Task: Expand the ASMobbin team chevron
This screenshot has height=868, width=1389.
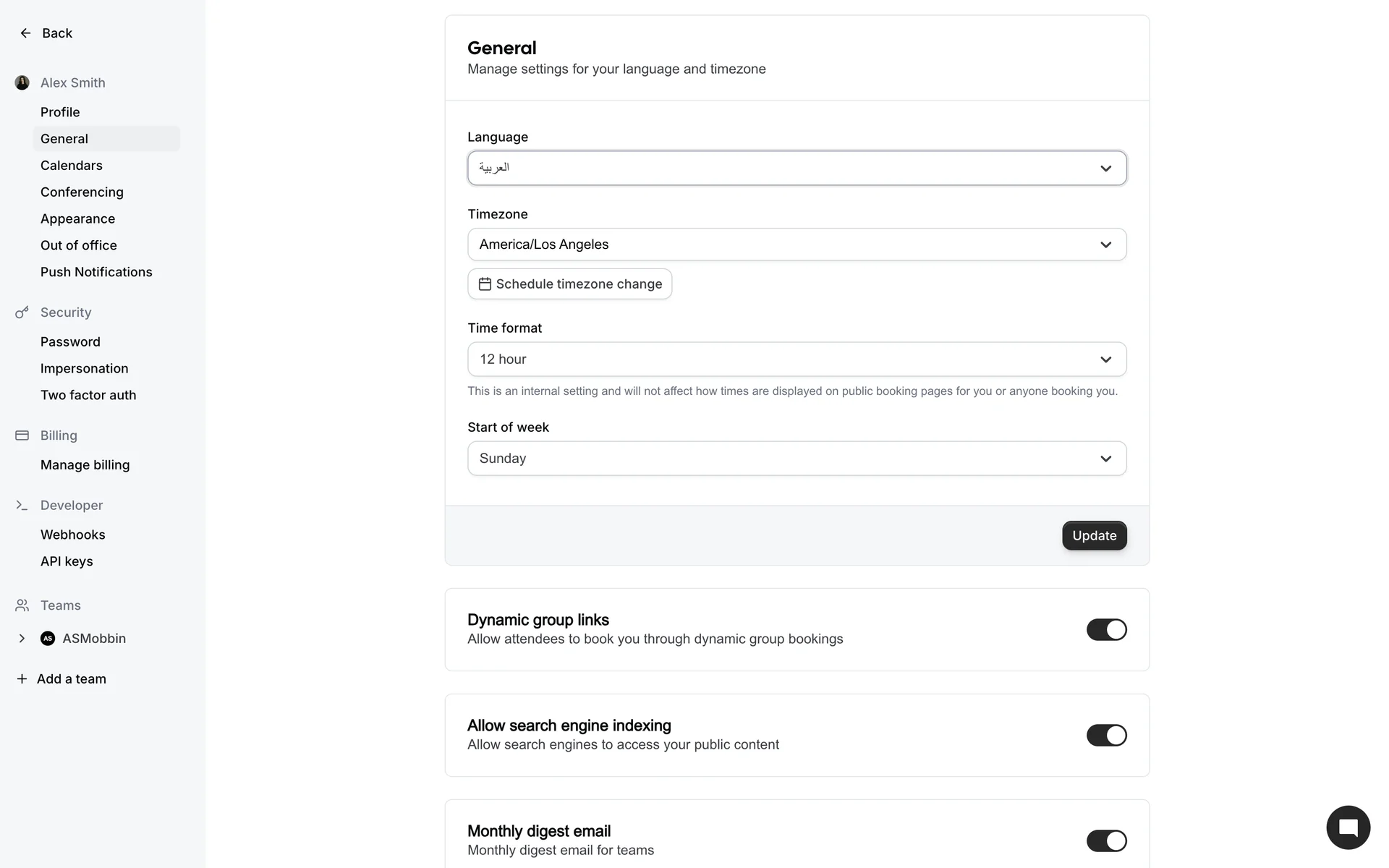Action: pyautogui.click(x=22, y=638)
